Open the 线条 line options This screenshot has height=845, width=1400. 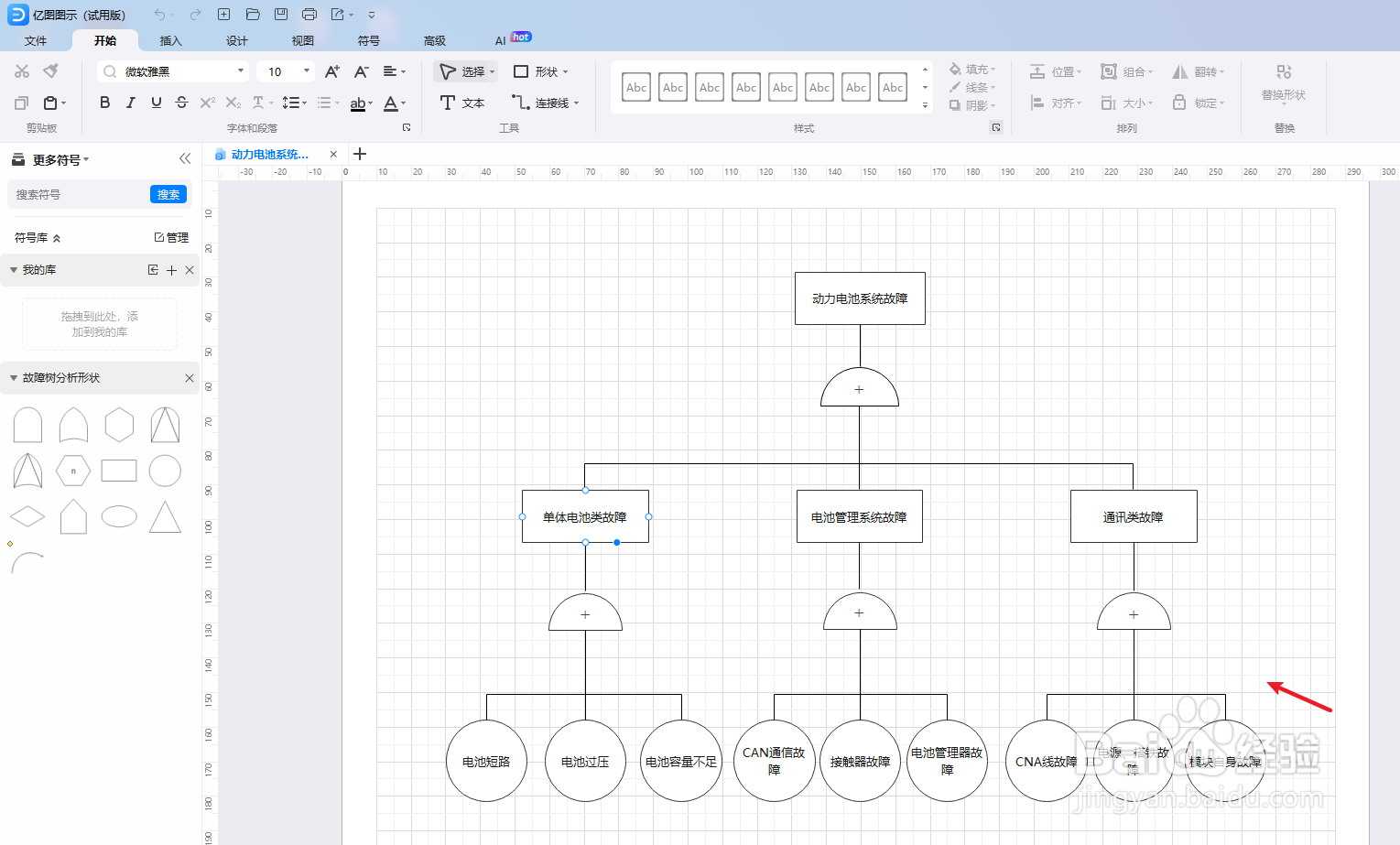click(972, 87)
